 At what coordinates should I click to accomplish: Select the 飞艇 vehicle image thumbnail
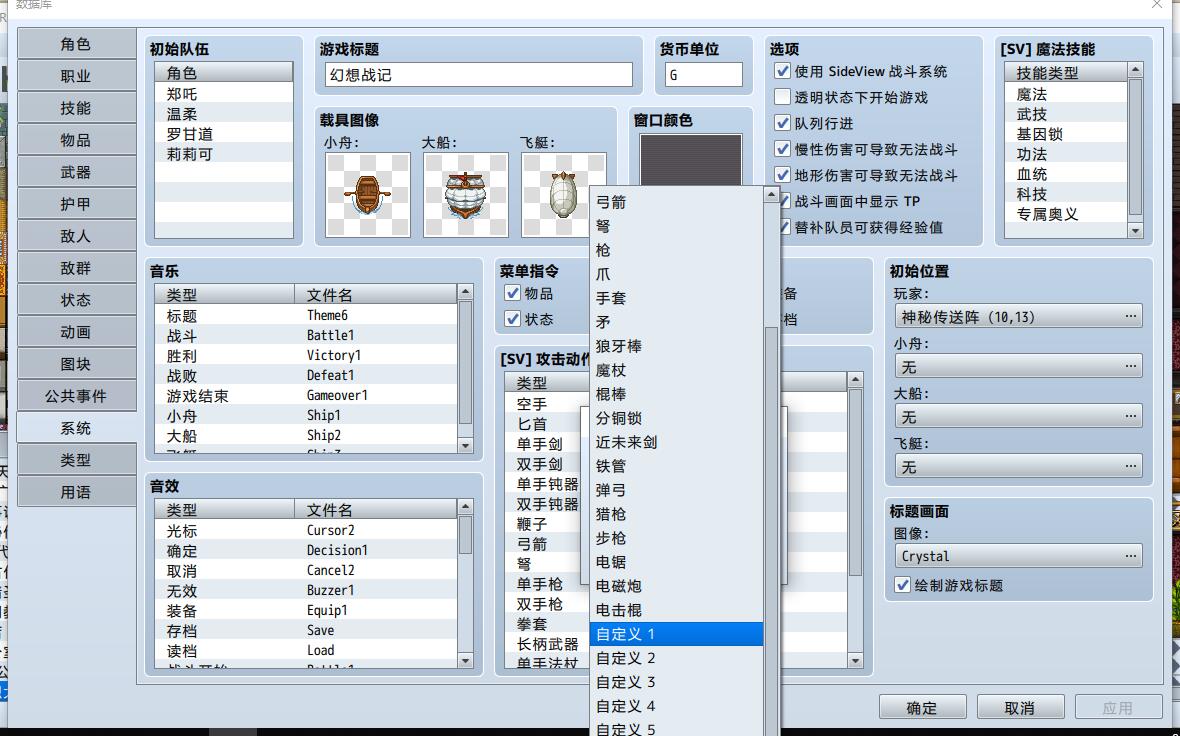click(564, 195)
